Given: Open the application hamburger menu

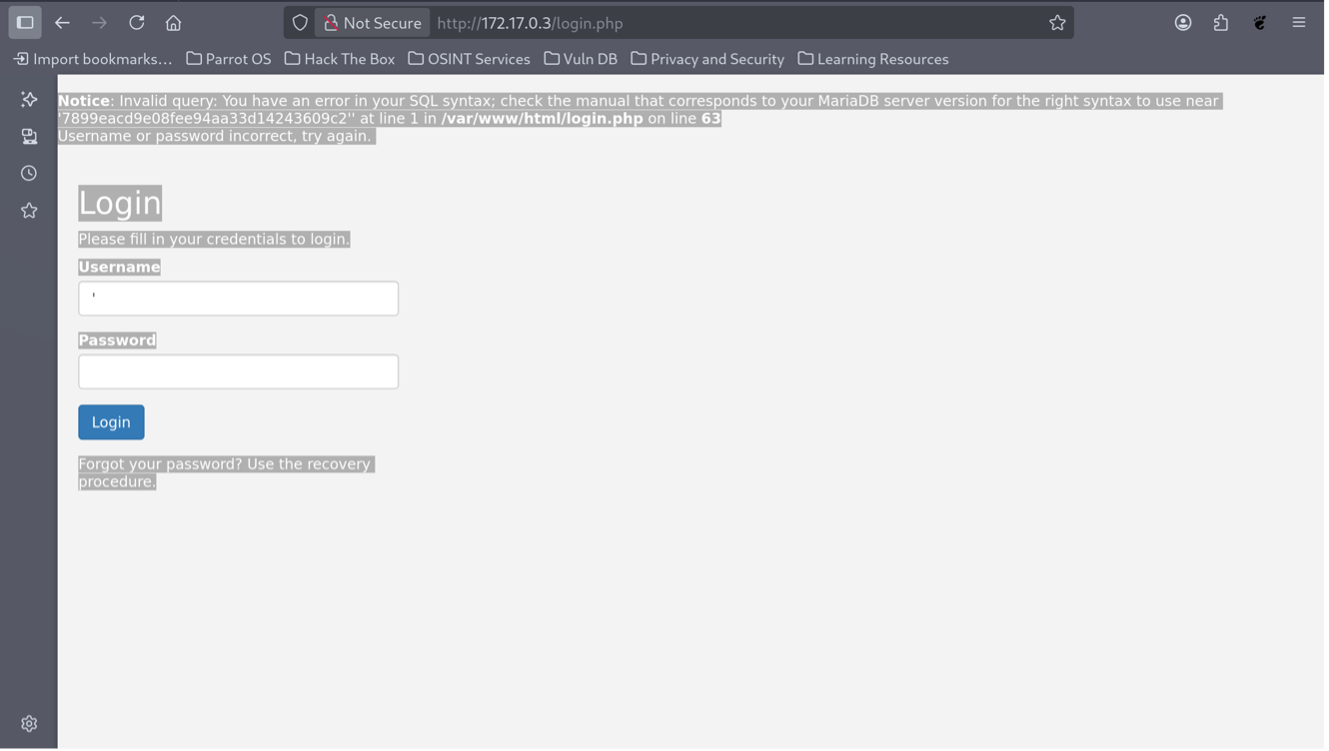Looking at the screenshot, I should [1300, 22].
